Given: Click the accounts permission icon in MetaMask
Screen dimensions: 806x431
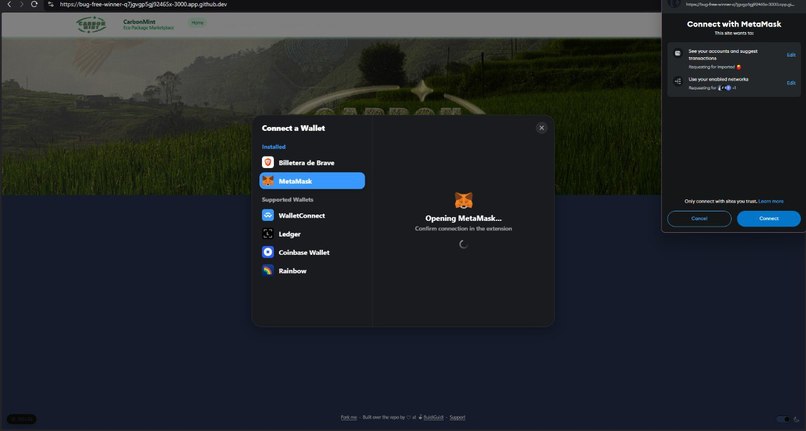Looking at the screenshot, I should [x=677, y=53].
